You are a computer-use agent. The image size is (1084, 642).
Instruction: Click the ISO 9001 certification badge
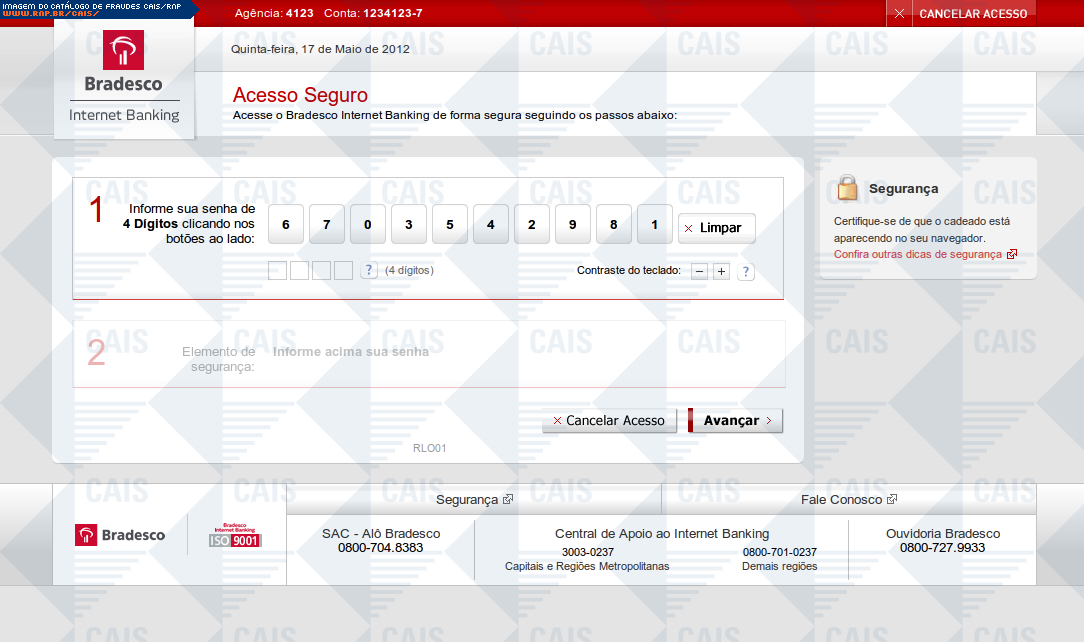pyautogui.click(x=234, y=535)
